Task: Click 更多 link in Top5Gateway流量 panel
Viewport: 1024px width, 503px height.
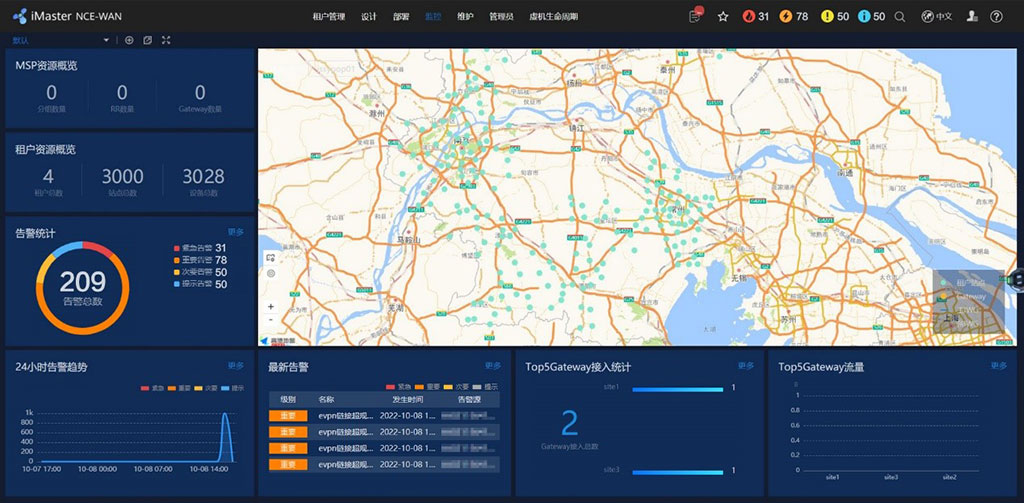Action: (998, 366)
